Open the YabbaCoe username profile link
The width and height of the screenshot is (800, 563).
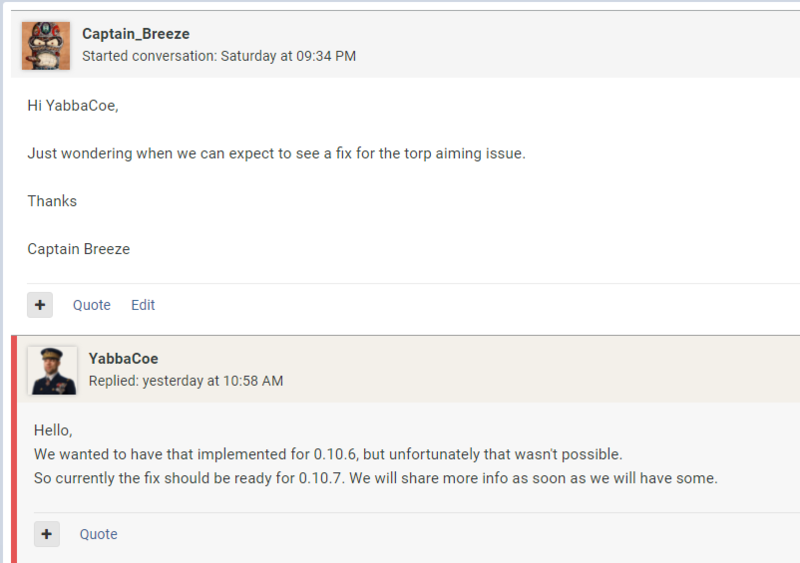click(123, 358)
